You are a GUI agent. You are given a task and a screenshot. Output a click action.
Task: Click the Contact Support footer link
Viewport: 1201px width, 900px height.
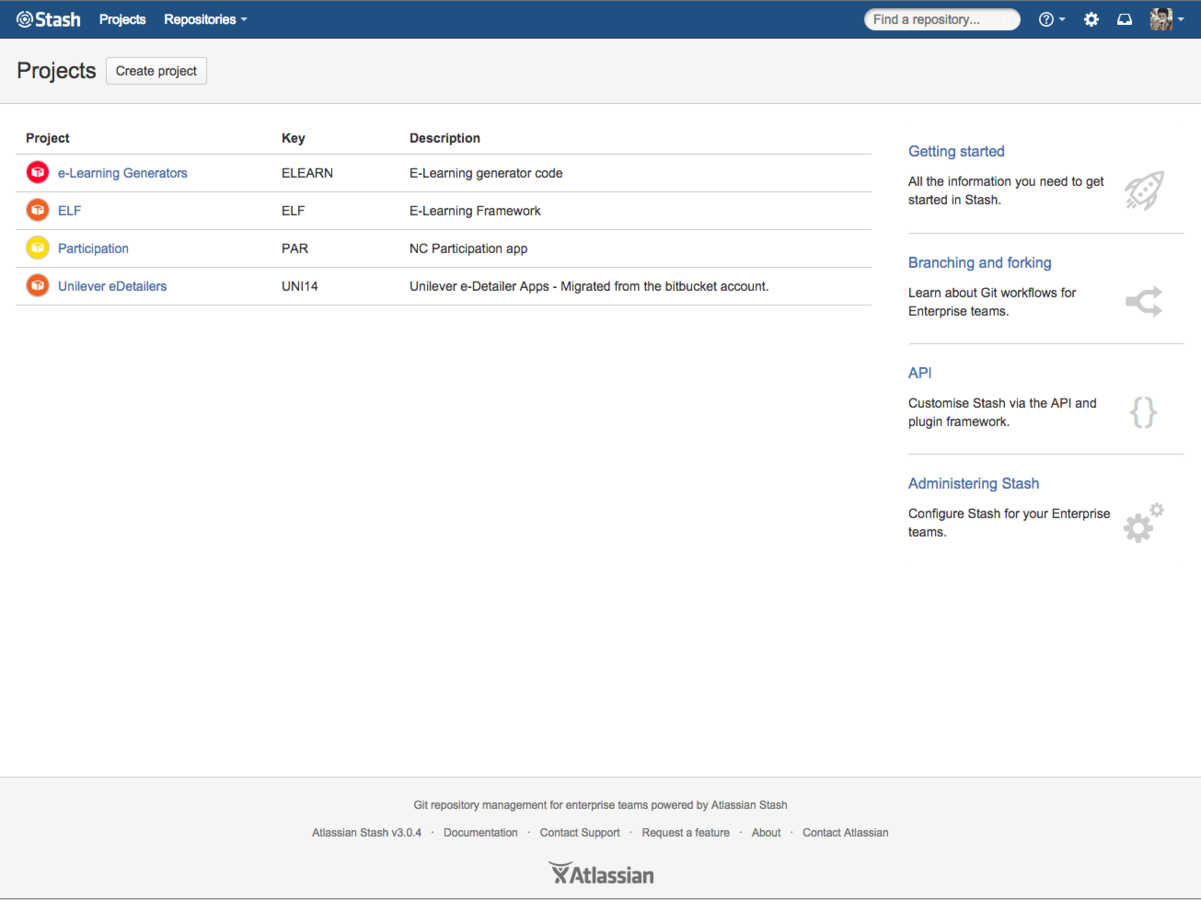[x=580, y=832]
